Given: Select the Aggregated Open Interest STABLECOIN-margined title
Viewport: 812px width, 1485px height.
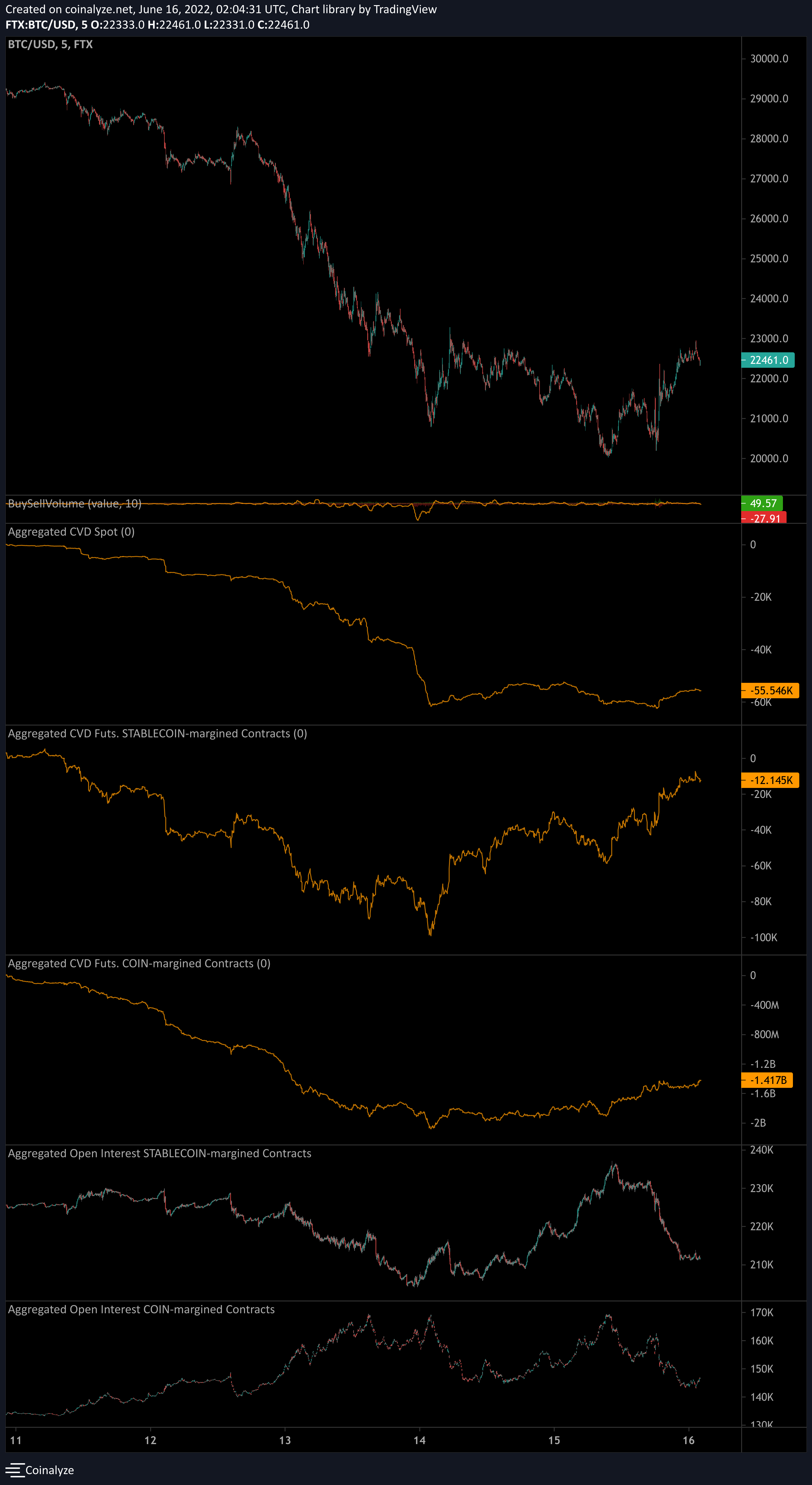Looking at the screenshot, I should [x=160, y=1153].
